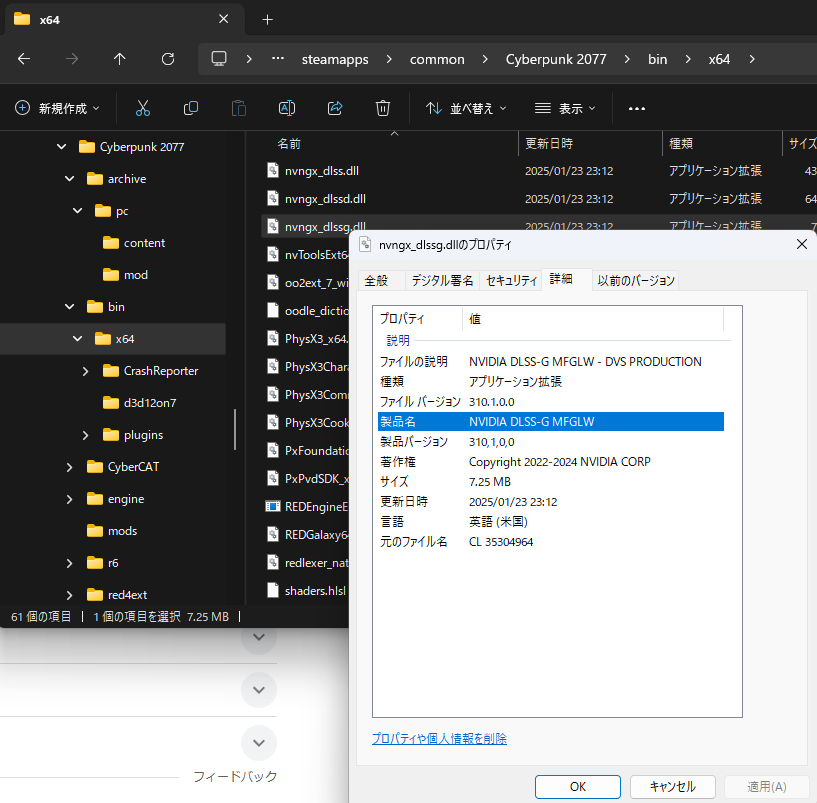Switch to the 全般 tab

pos(381,280)
